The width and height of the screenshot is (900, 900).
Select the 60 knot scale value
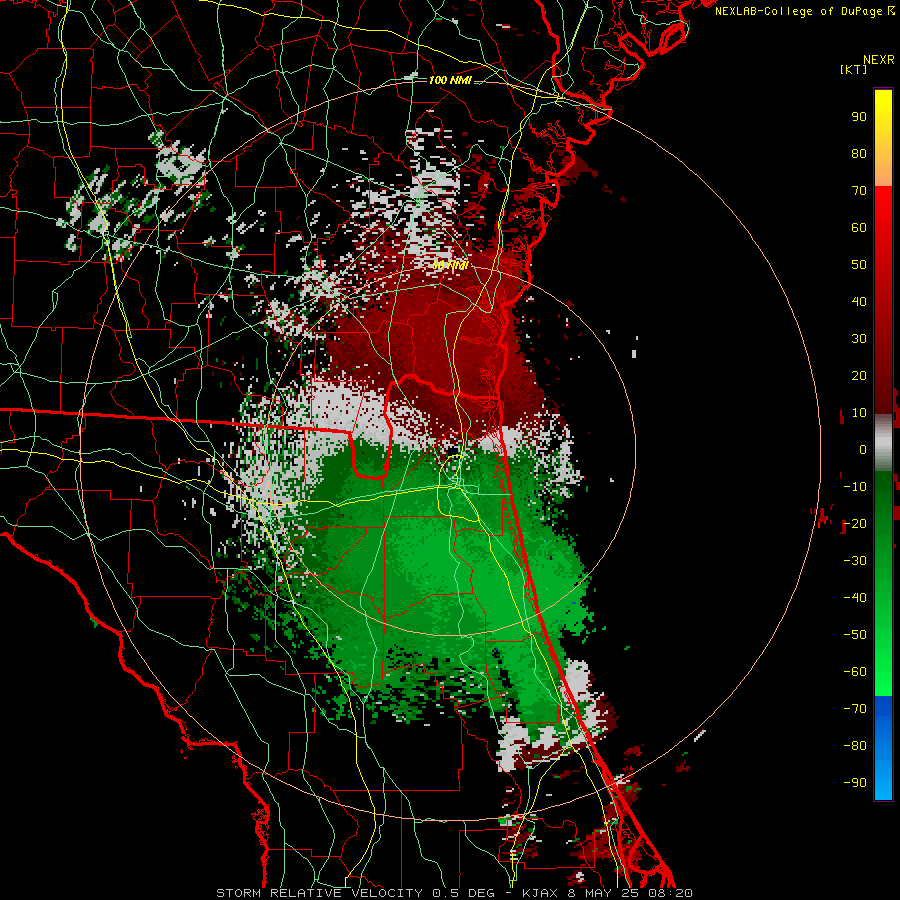point(859,228)
